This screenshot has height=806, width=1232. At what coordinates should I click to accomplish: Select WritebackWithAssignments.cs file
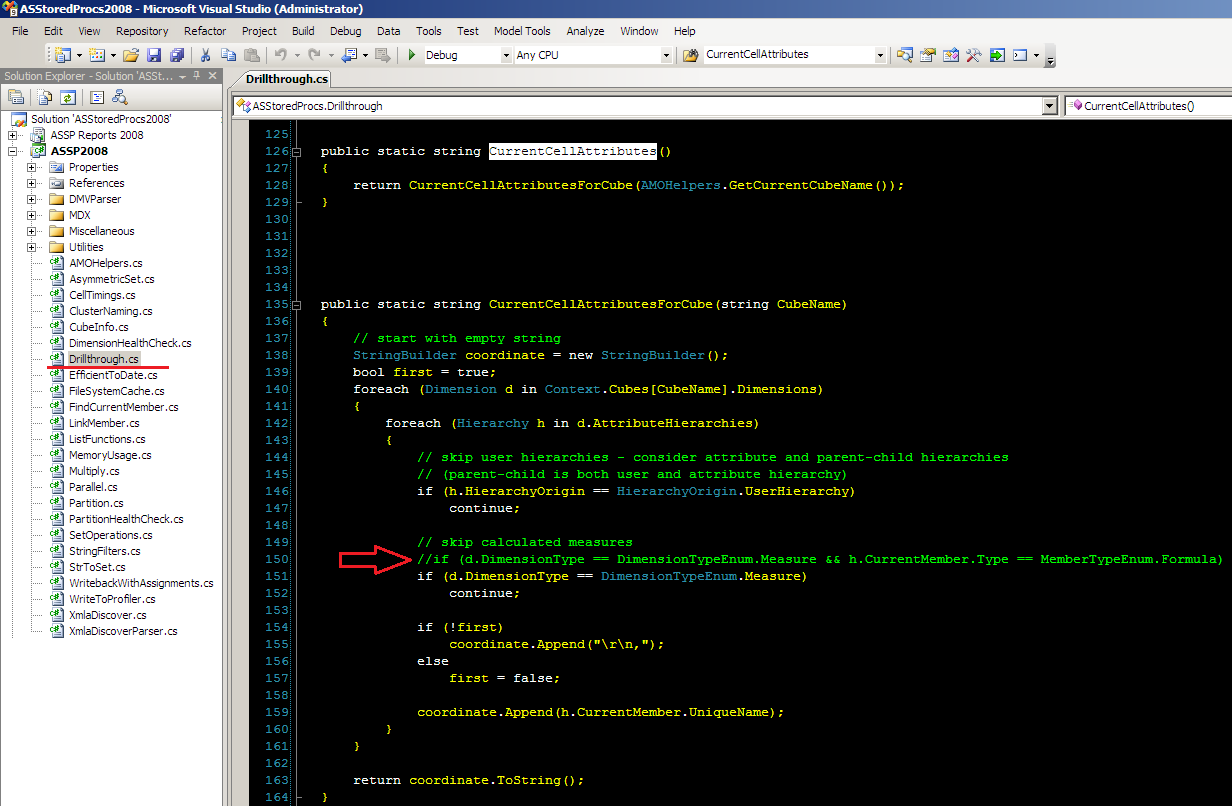(x=141, y=583)
